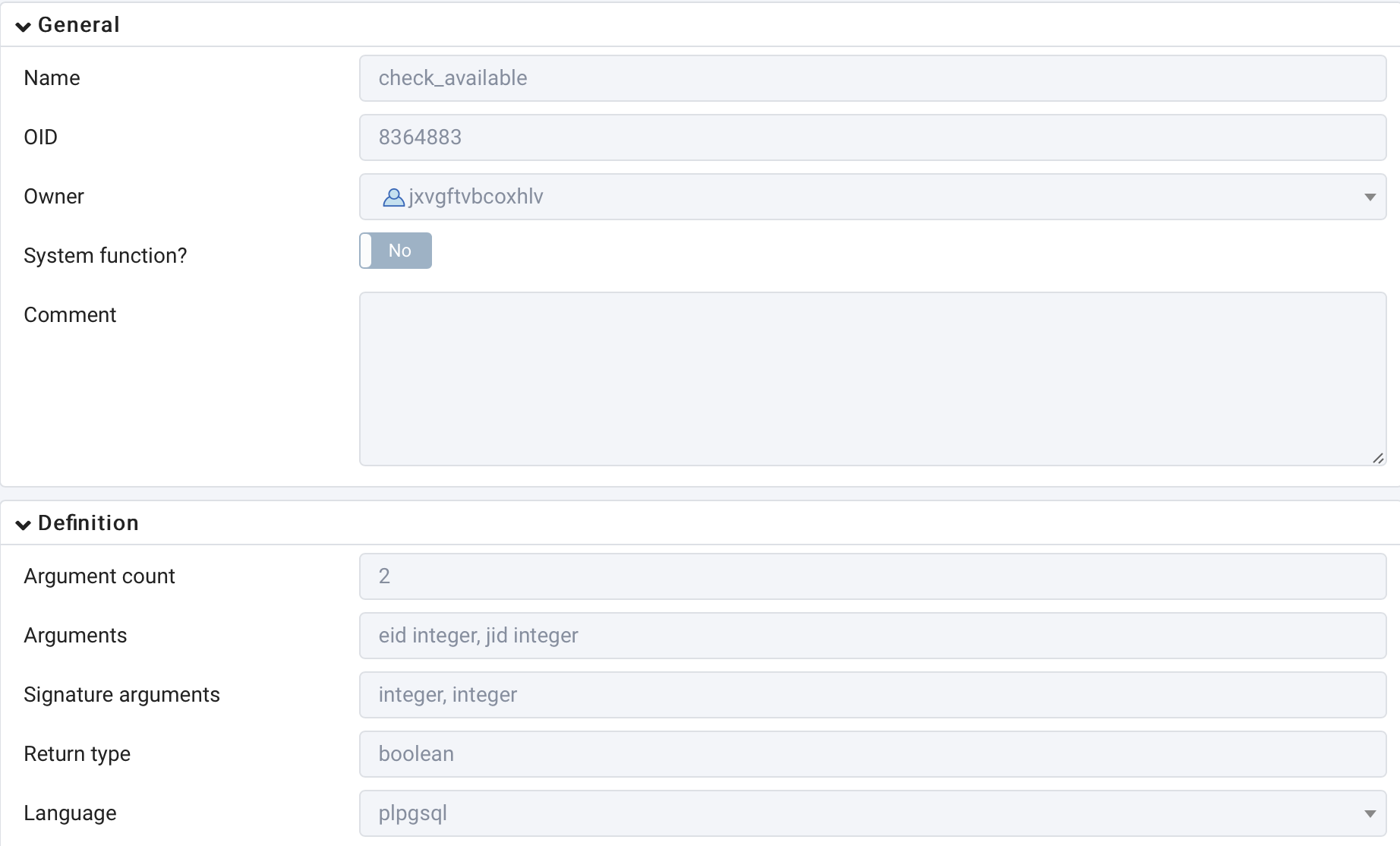1400x846 pixels.
Task: Grab the Comment box resize handle
Action: tap(1378, 458)
